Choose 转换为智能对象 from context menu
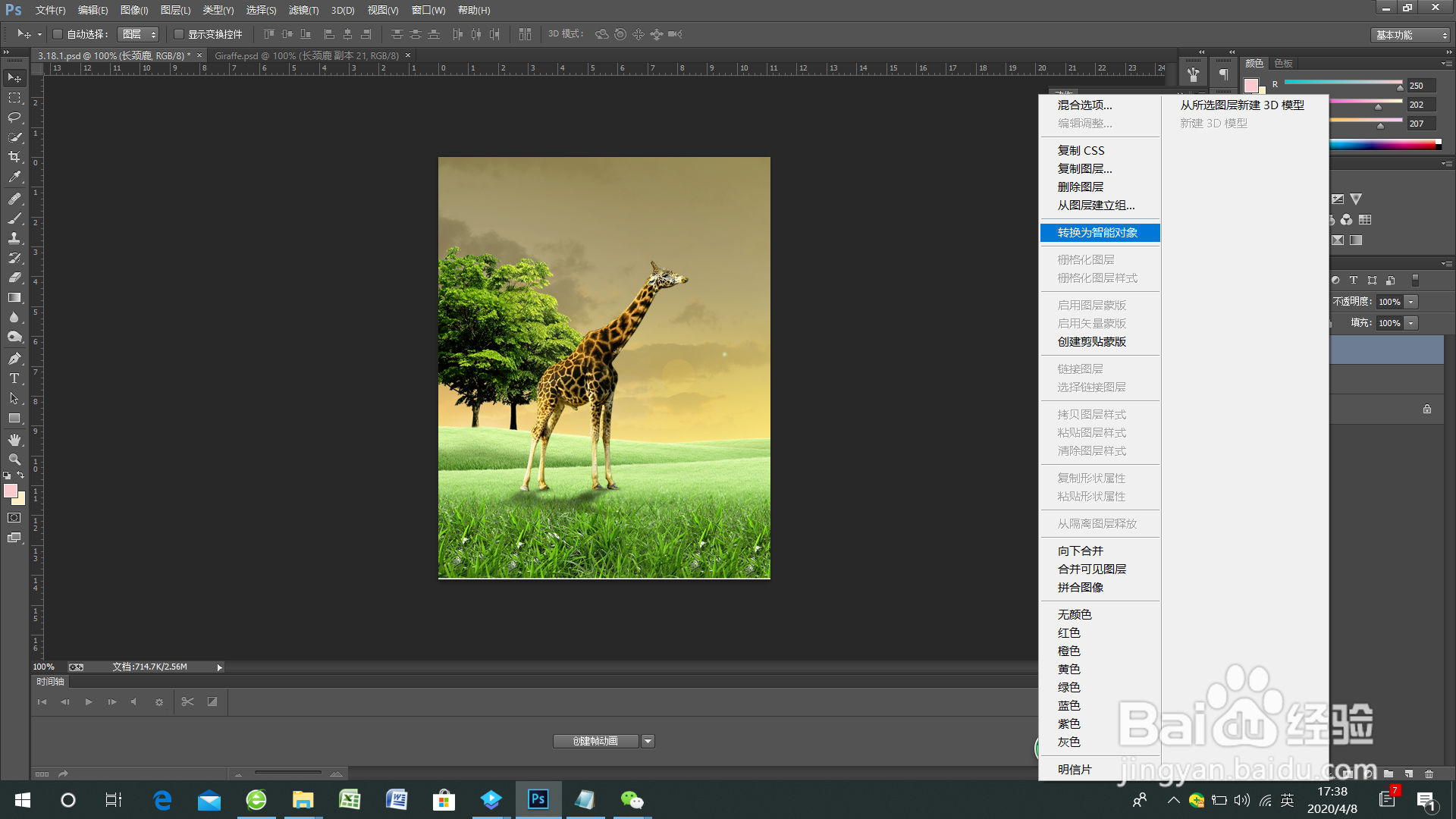This screenshot has width=1456, height=819. 1097,233
